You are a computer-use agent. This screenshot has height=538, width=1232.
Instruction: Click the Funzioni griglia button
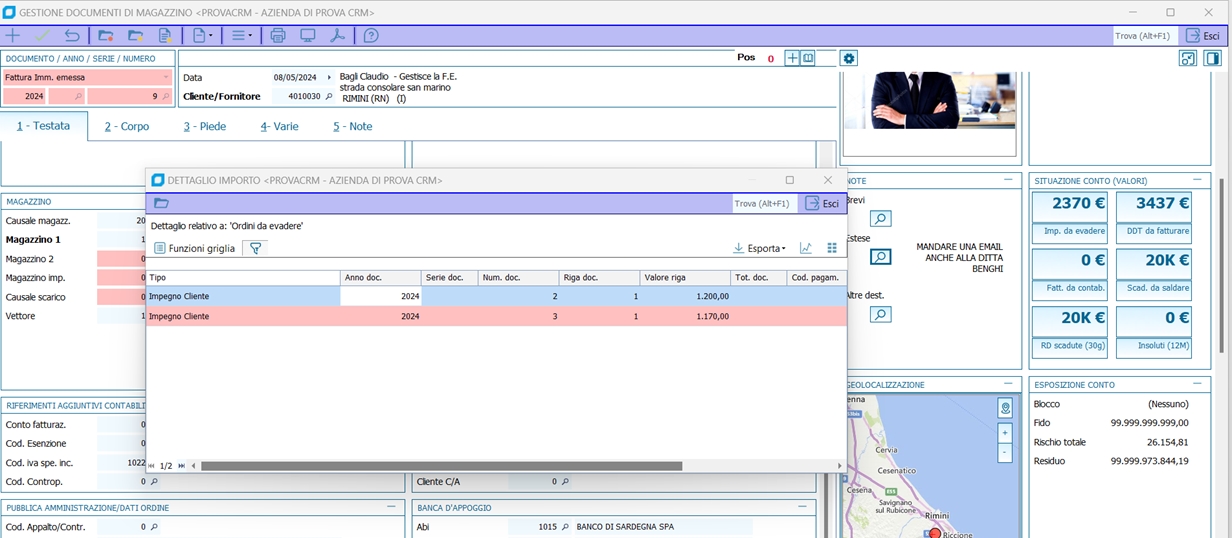pos(194,248)
